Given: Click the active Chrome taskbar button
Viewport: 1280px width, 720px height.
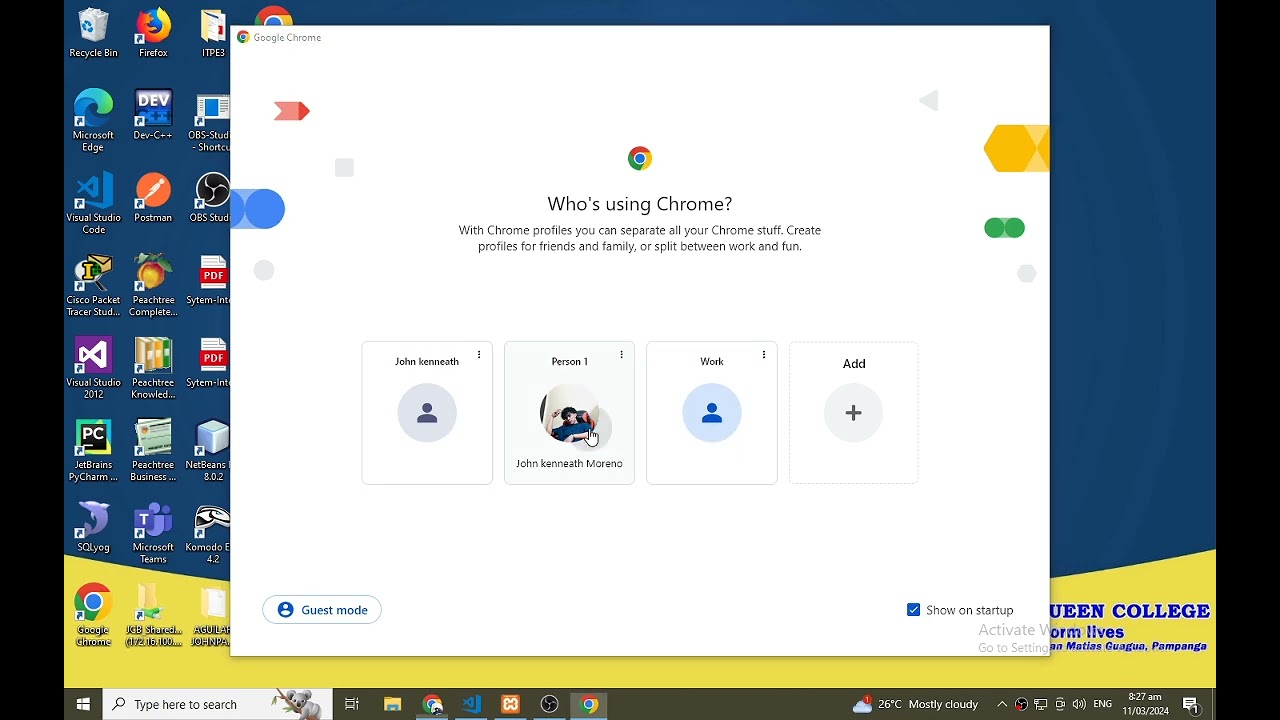Looking at the screenshot, I should coord(589,704).
